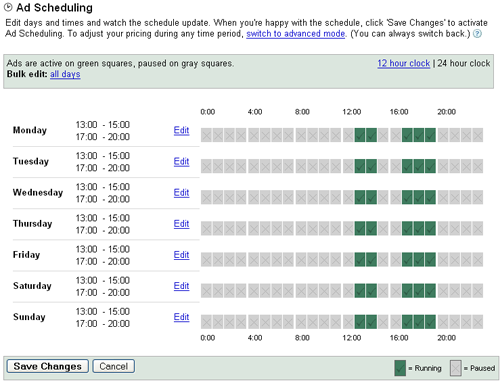
Task: Edit Saturday's schedule
Action: (x=181, y=286)
